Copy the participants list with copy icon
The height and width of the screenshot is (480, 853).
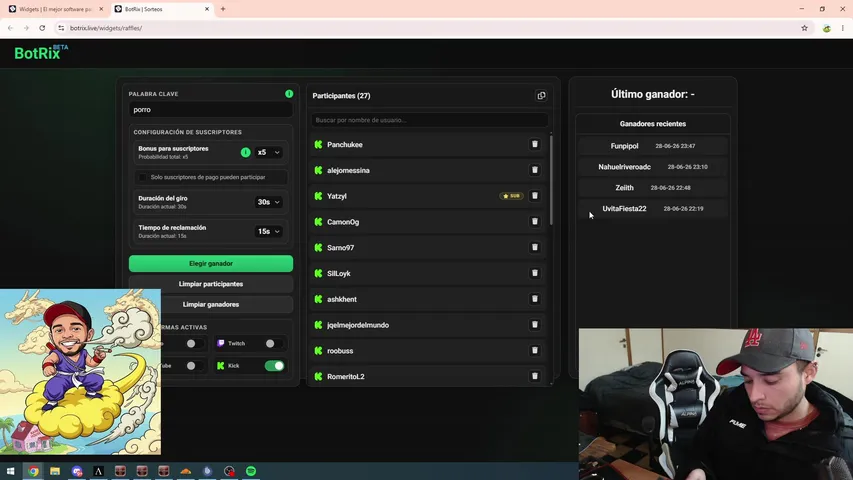(x=541, y=96)
